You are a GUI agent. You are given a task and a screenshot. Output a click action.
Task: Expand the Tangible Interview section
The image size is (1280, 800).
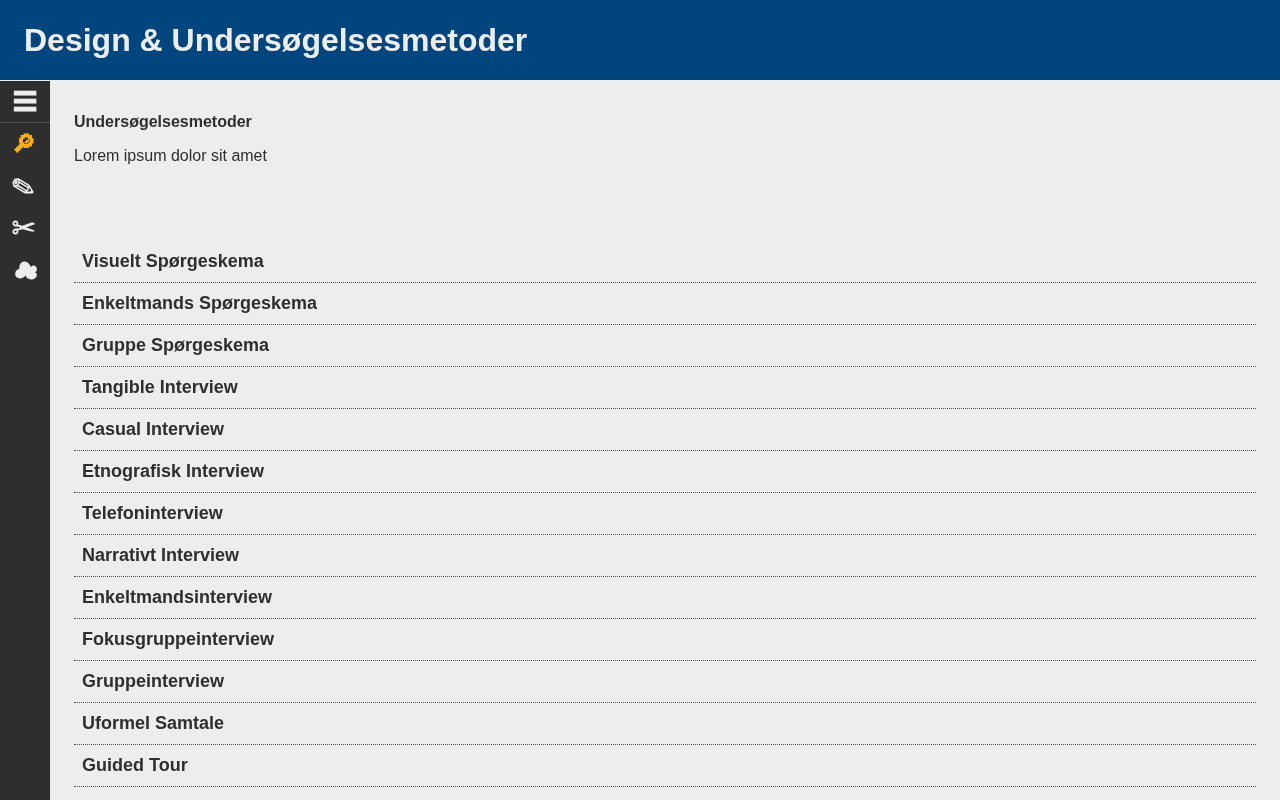(160, 387)
